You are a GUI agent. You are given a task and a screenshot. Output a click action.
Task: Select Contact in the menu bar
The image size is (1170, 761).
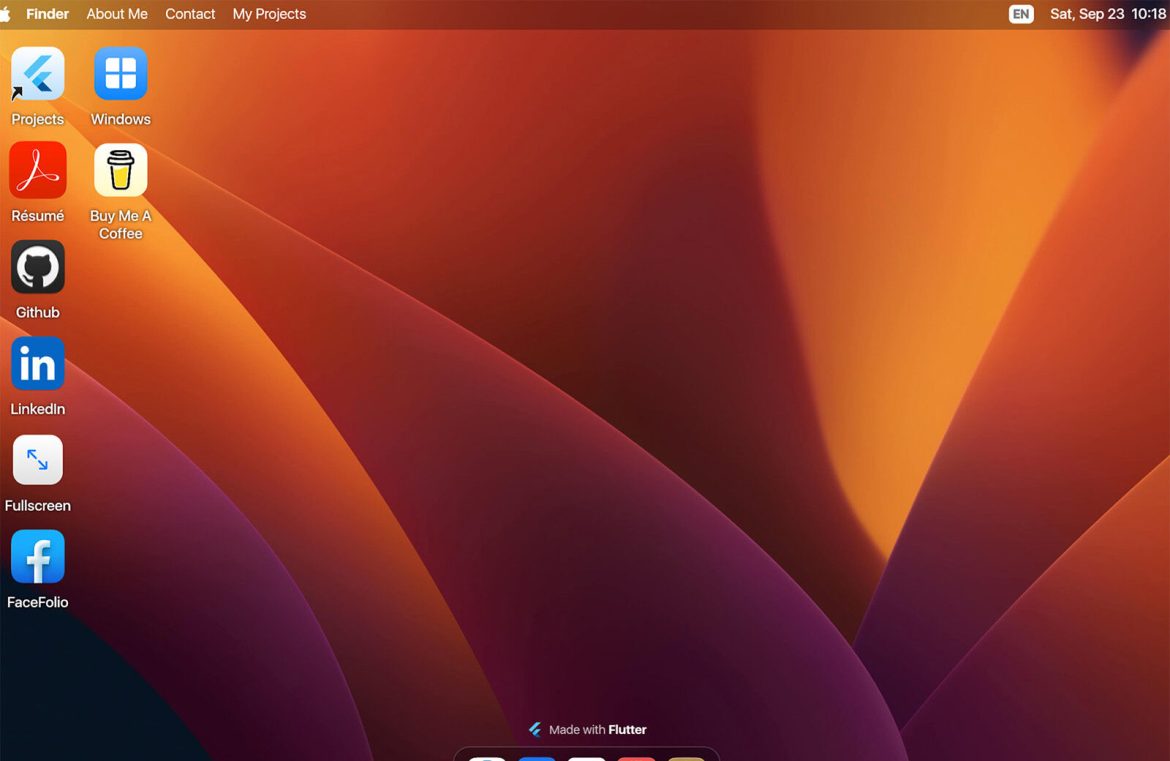(x=190, y=14)
